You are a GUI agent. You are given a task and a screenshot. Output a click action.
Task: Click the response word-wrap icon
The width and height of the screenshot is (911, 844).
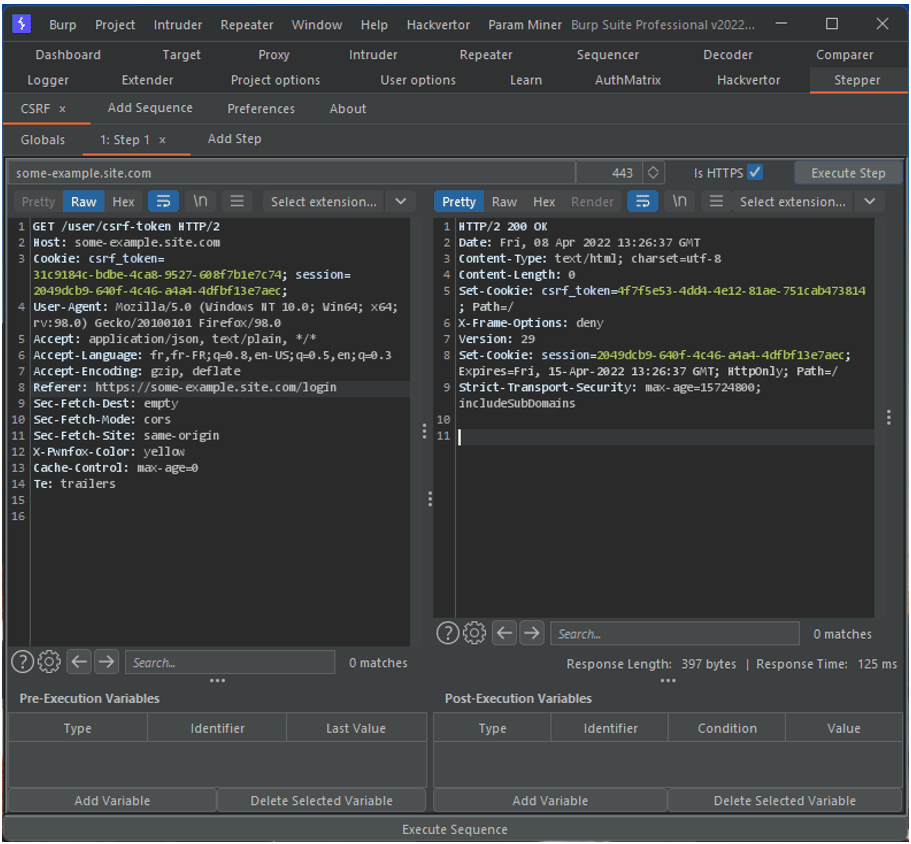pyautogui.click(x=643, y=201)
